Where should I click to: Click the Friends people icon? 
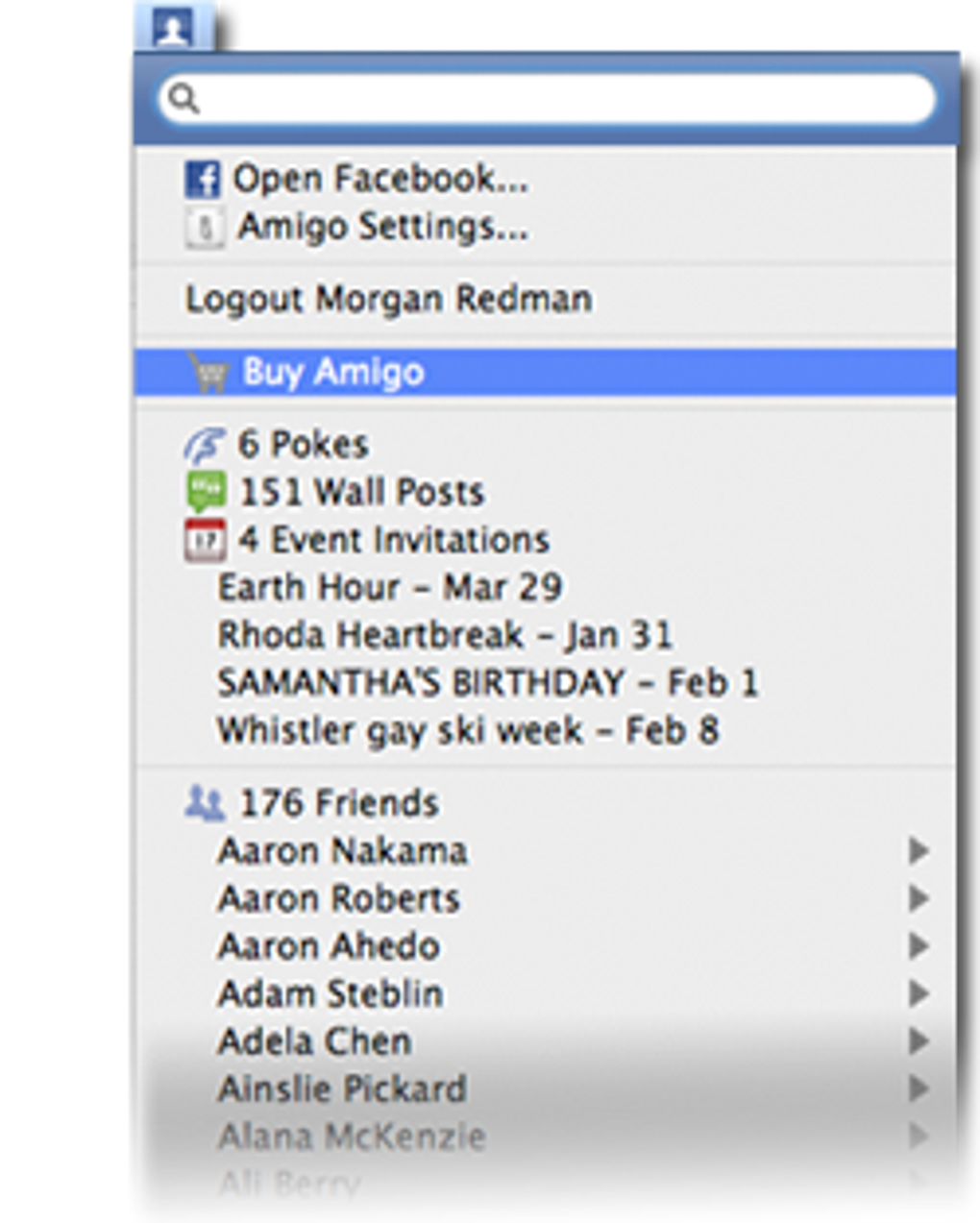(205, 803)
